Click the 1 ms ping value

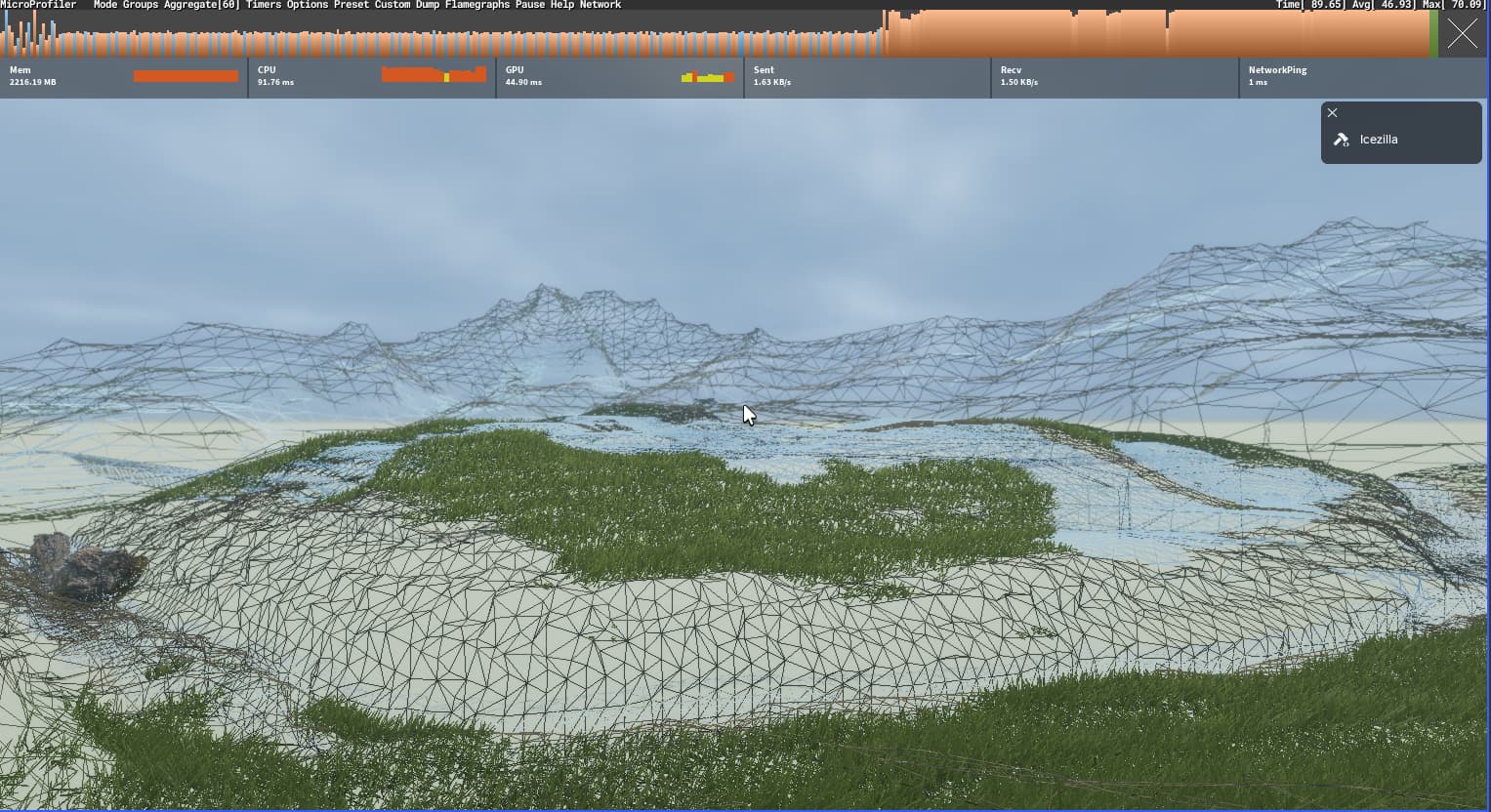1258,83
